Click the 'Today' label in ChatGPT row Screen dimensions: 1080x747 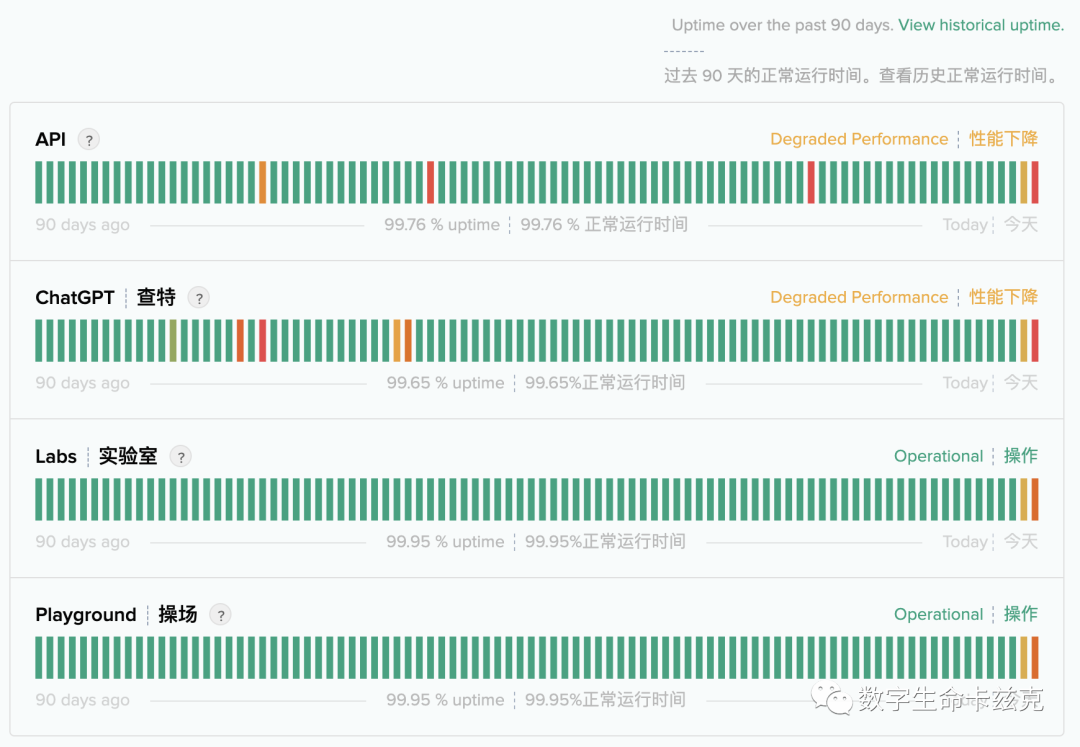(x=965, y=383)
